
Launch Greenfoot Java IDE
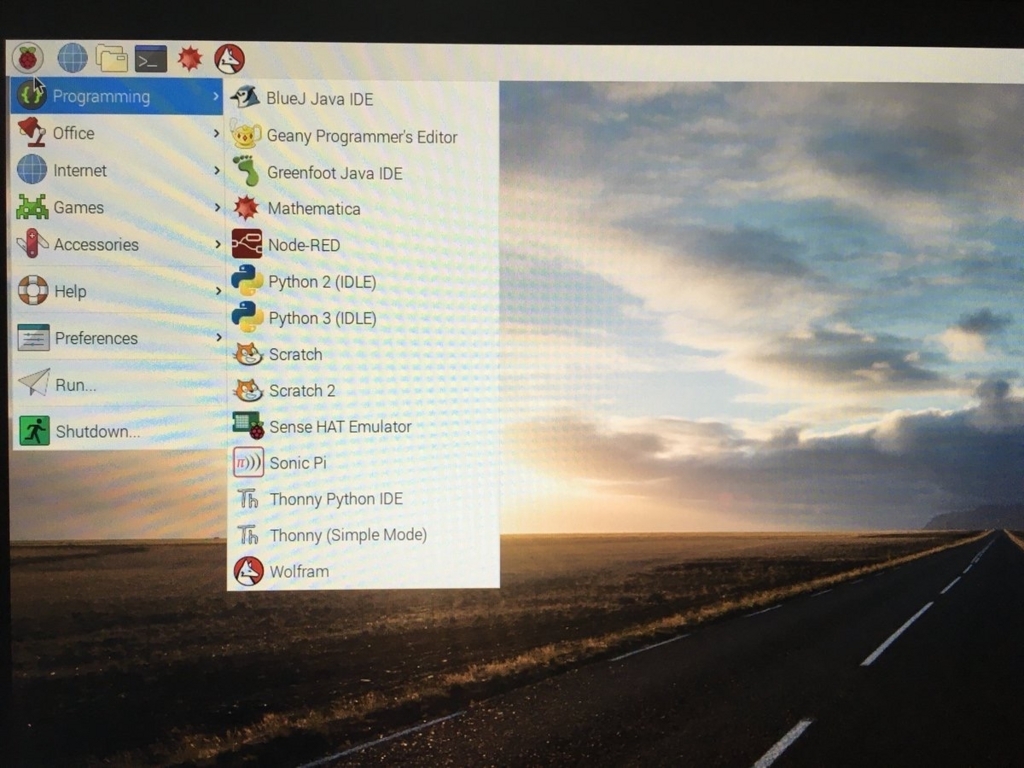[x=362, y=172]
